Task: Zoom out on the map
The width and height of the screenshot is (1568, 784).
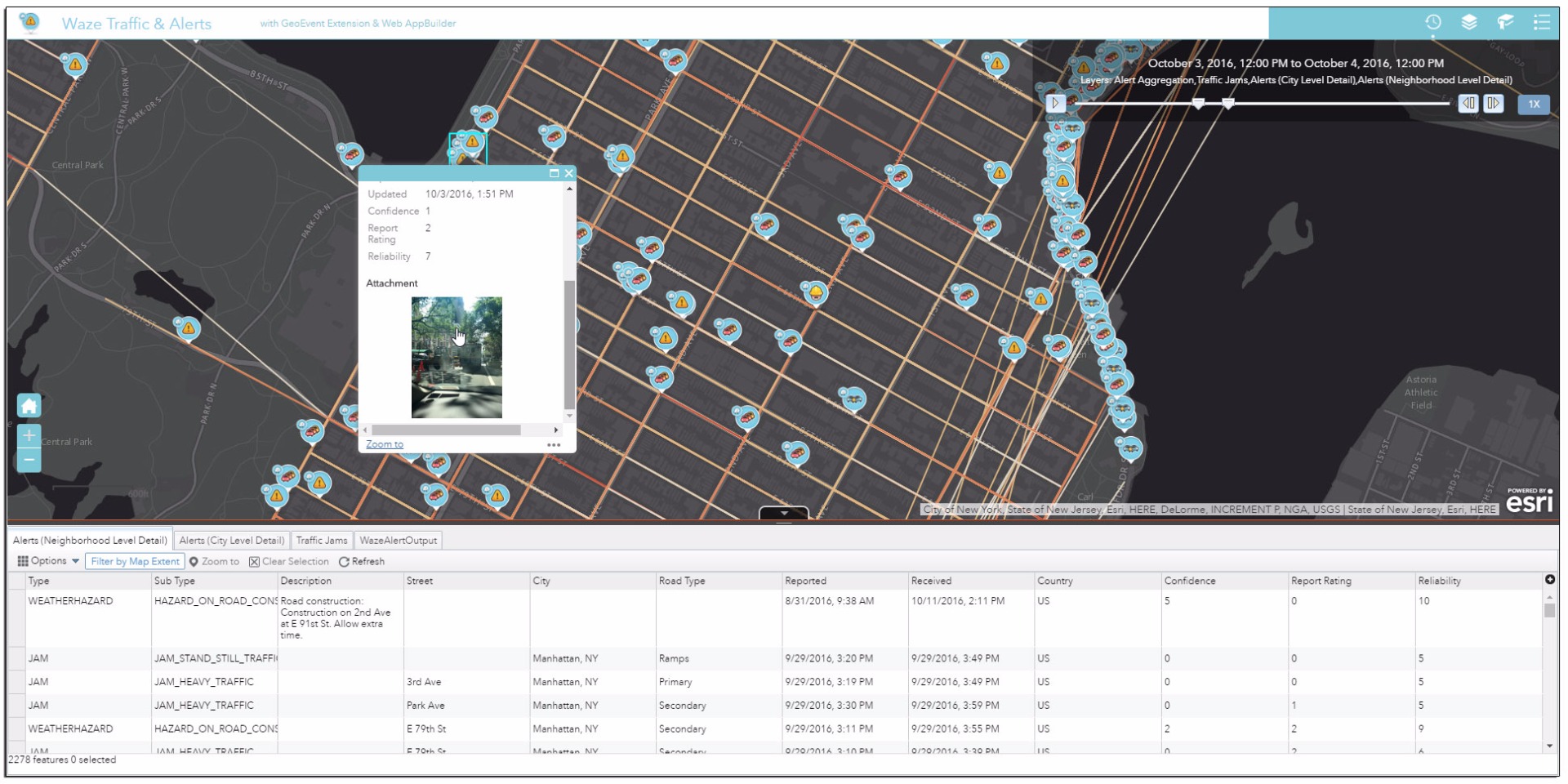Action: (29, 460)
